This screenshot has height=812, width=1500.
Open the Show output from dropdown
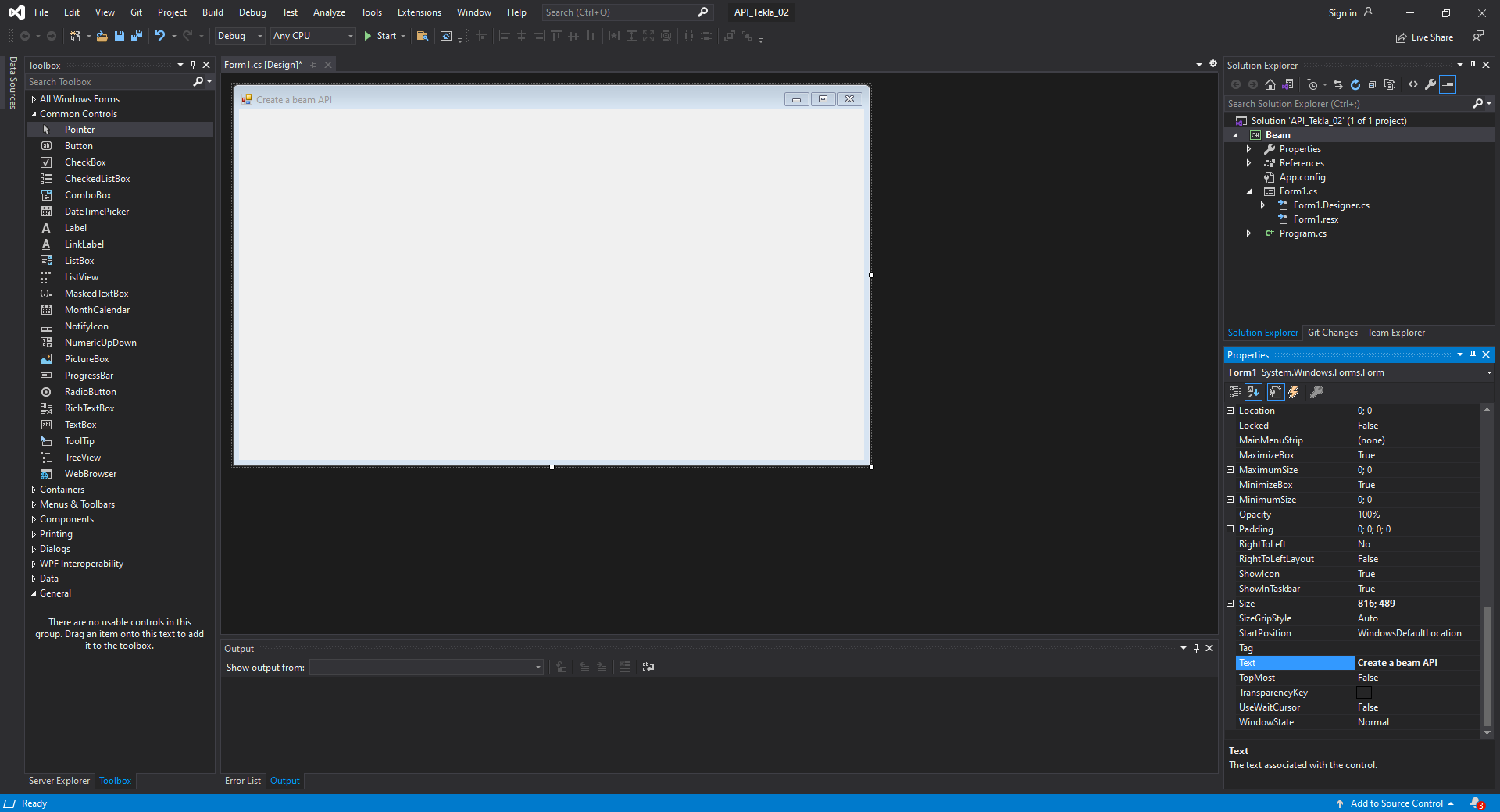[537, 668]
